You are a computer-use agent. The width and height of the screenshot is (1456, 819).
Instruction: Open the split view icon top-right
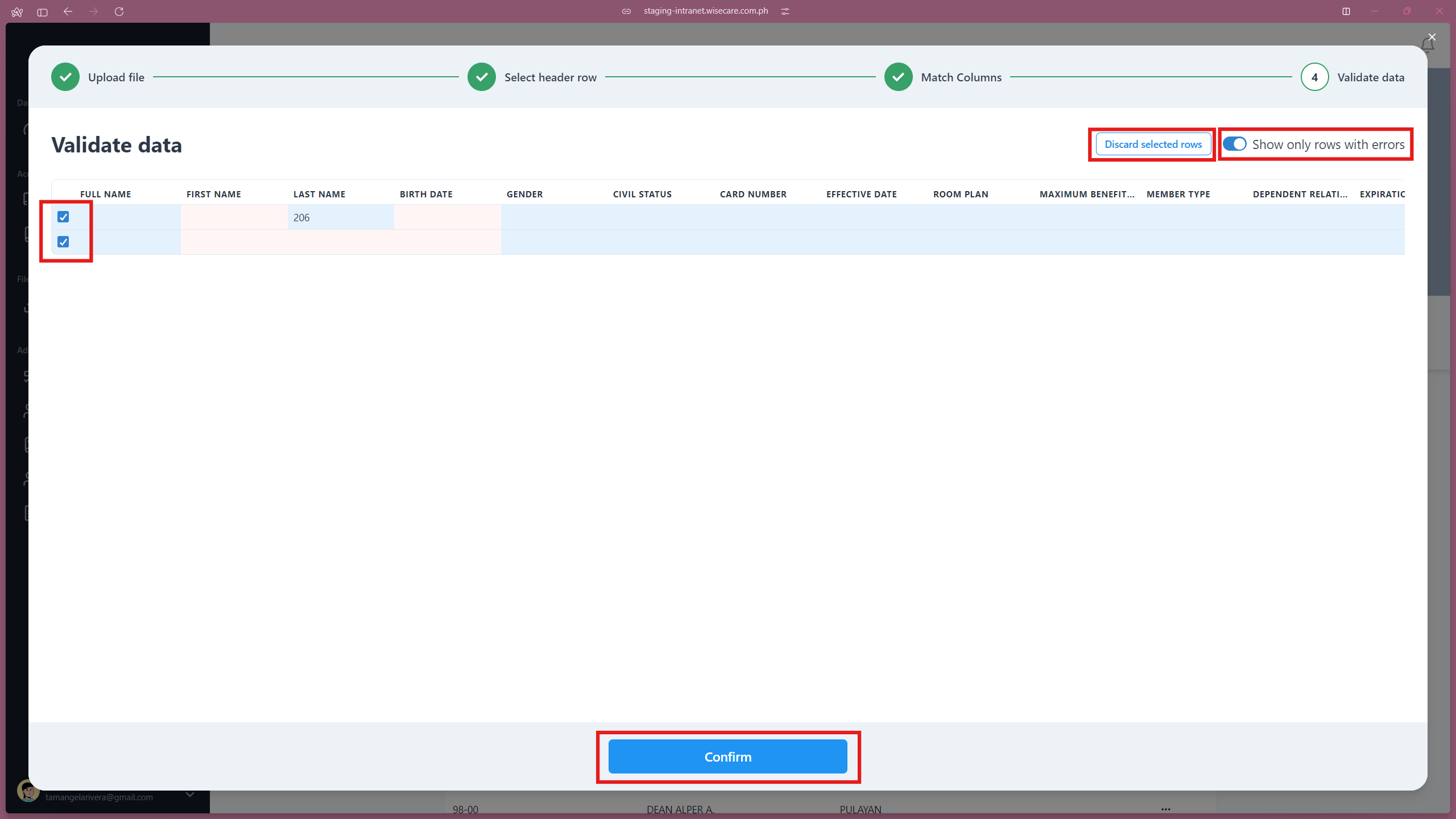(x=1346, y=11)
